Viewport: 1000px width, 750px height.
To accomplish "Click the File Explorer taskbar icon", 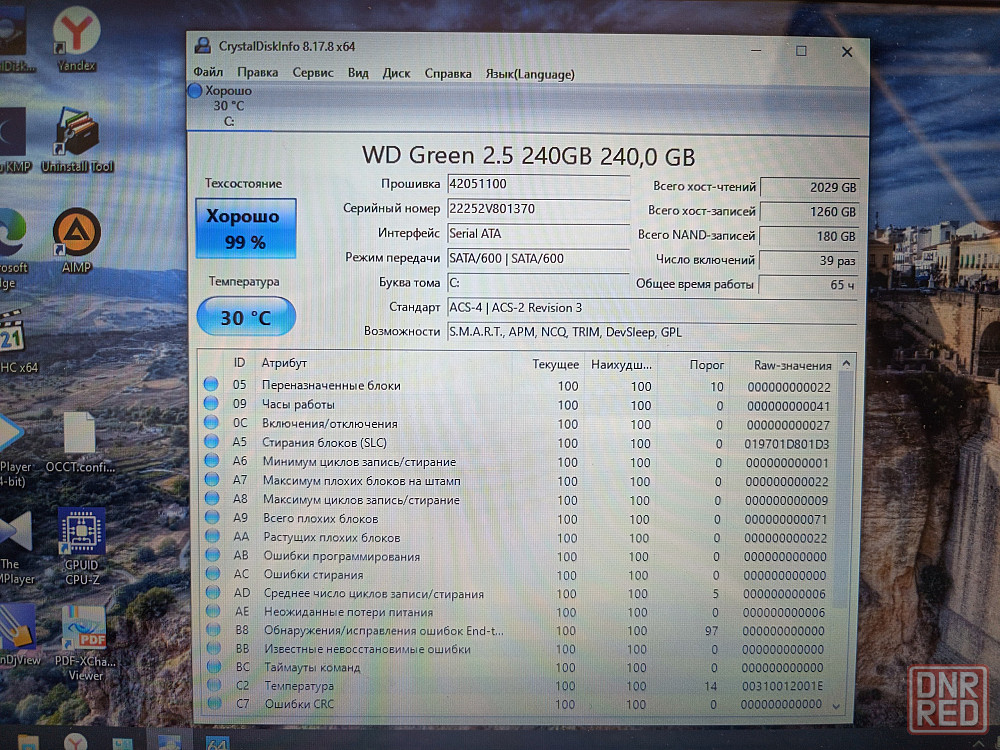I will pos(28,741).
